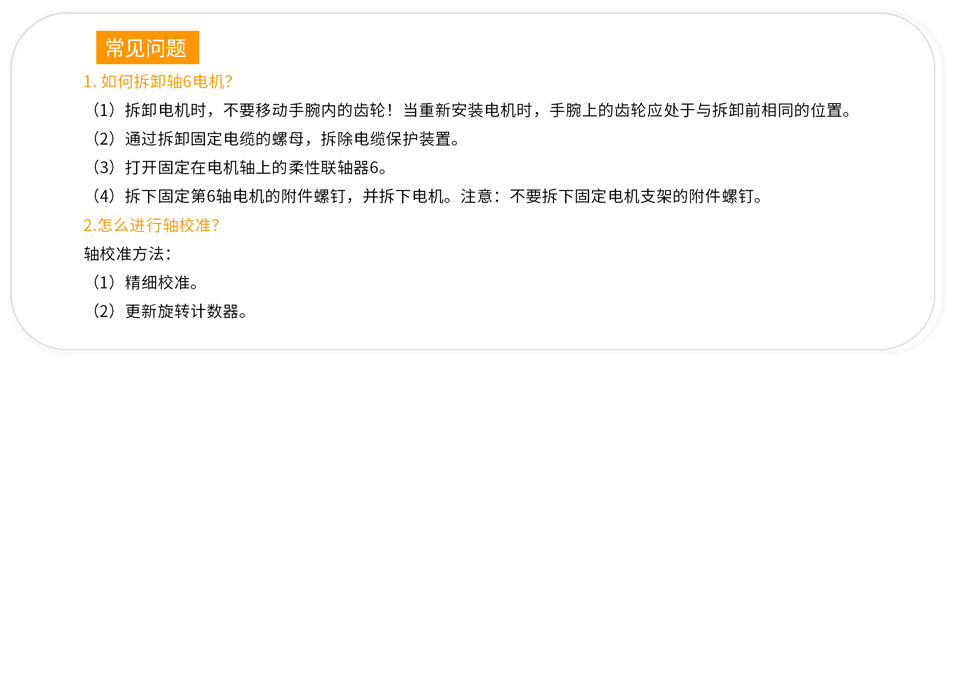Select the question 如何拆卸轴6电机?
960x679 pixels.
pyautogui.click(x=167, y=81)
